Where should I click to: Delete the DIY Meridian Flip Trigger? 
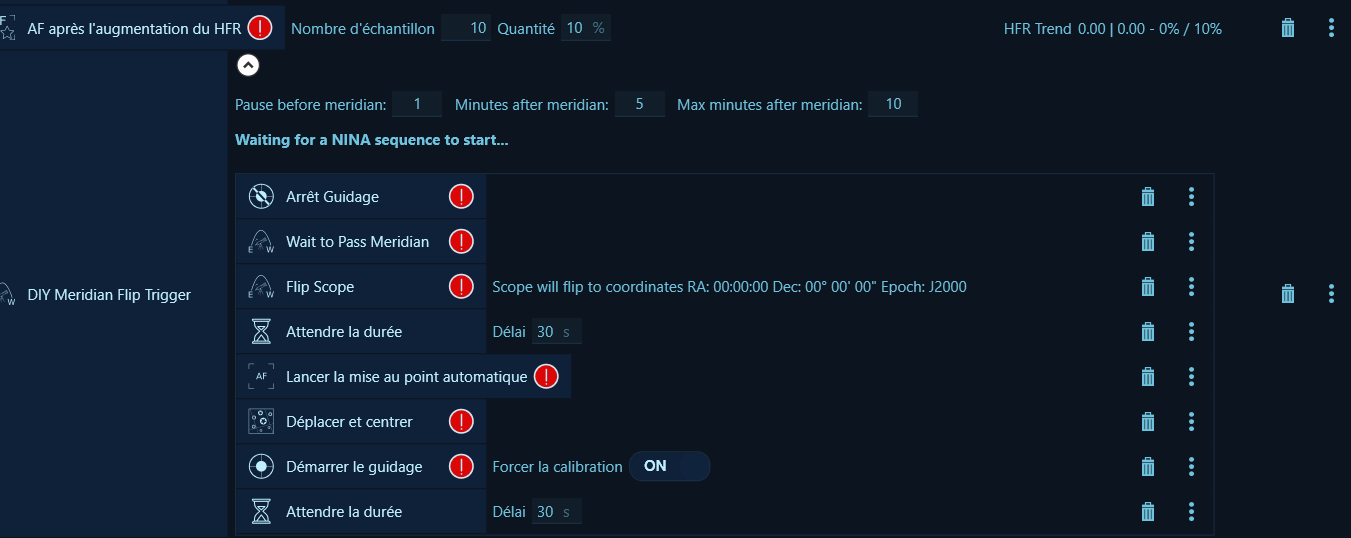click(1288, 294)
